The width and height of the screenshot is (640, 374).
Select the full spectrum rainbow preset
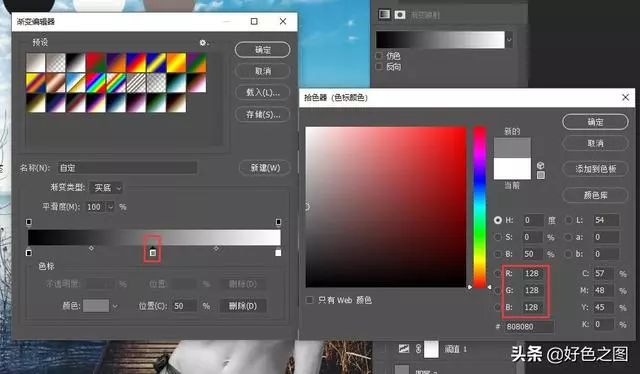coord(96,82)
